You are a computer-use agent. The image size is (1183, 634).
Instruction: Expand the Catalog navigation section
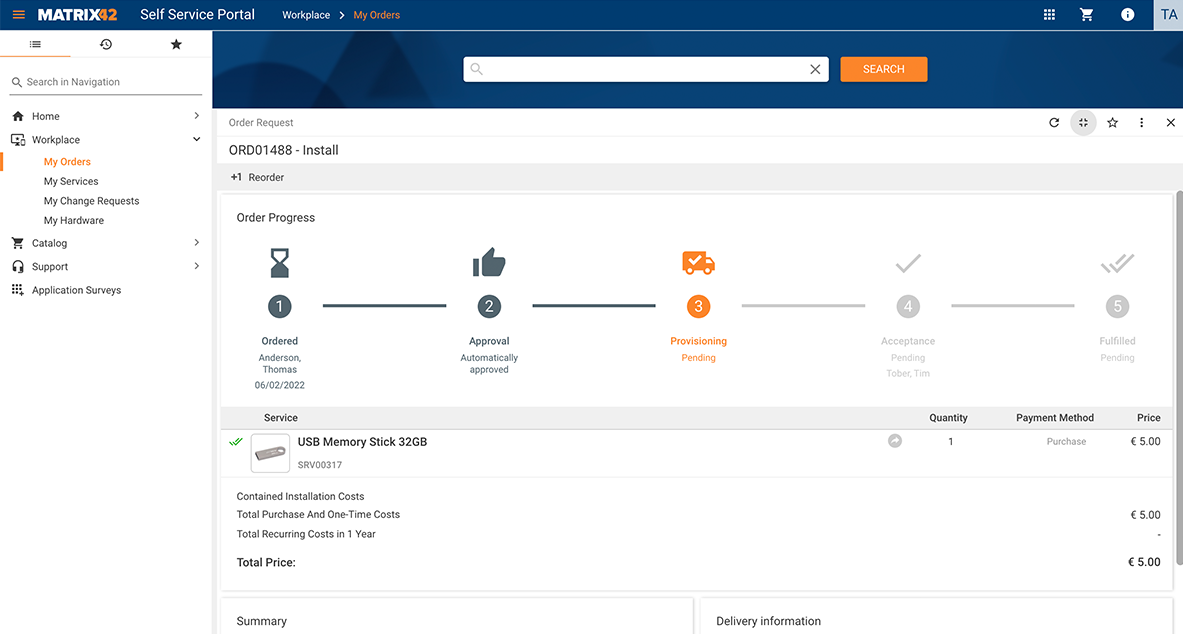tap(195, 242)
